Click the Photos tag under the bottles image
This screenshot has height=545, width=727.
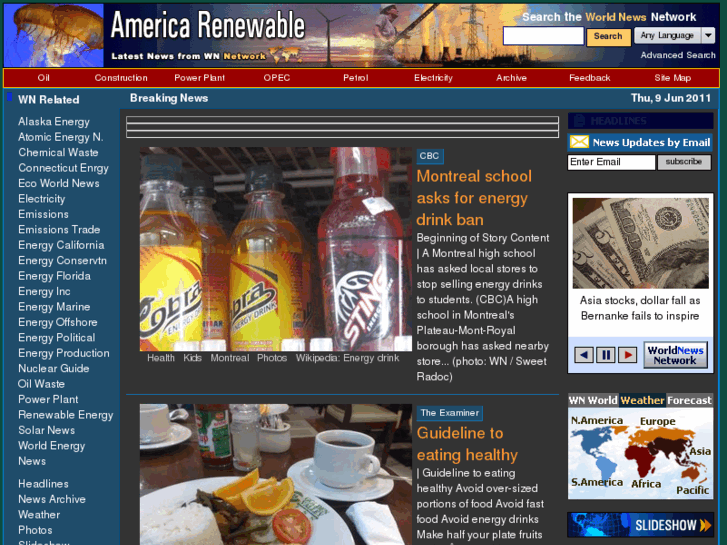[272, 358]
